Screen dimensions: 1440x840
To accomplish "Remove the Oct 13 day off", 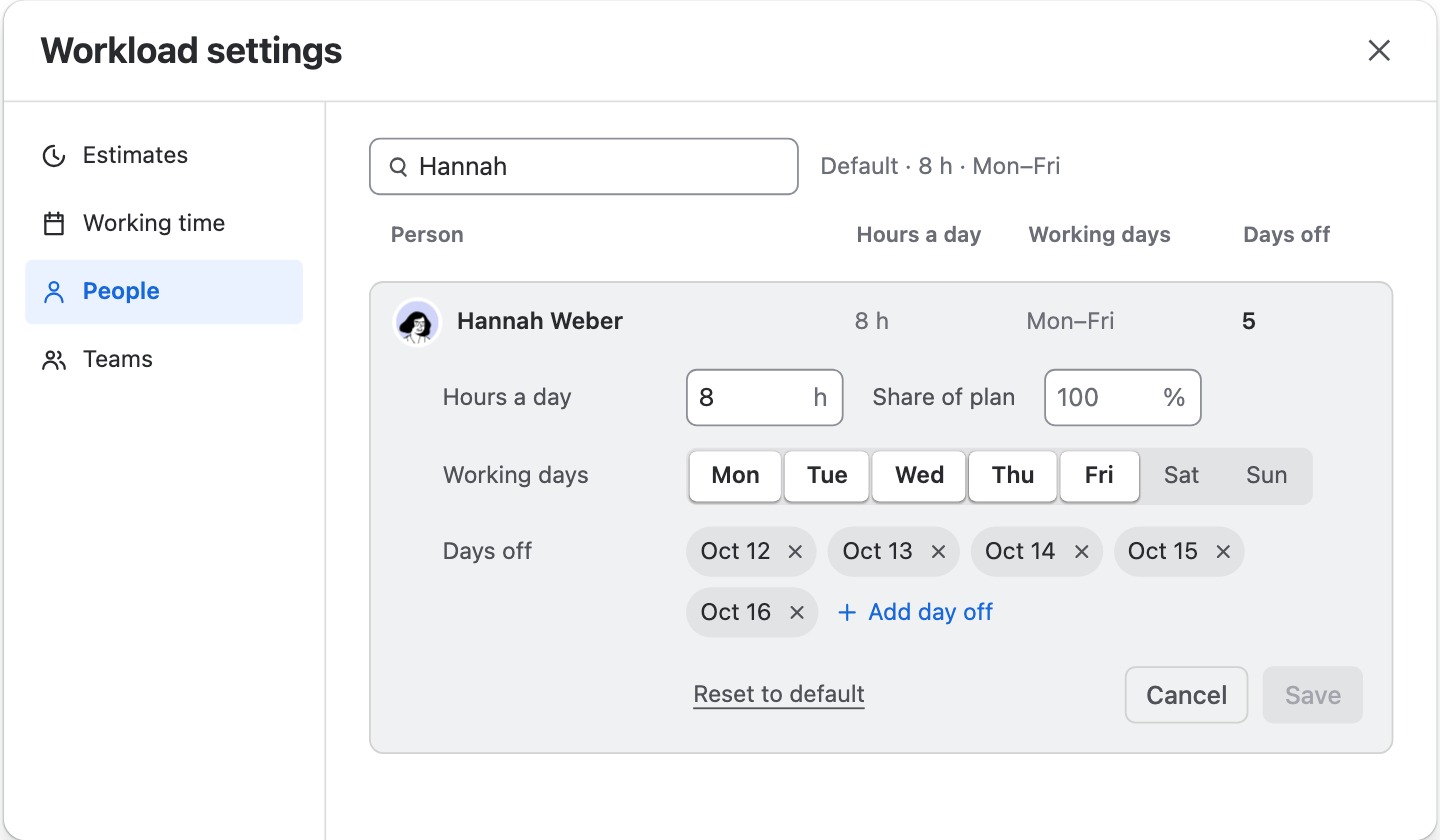I will click(x=938, y=552).
